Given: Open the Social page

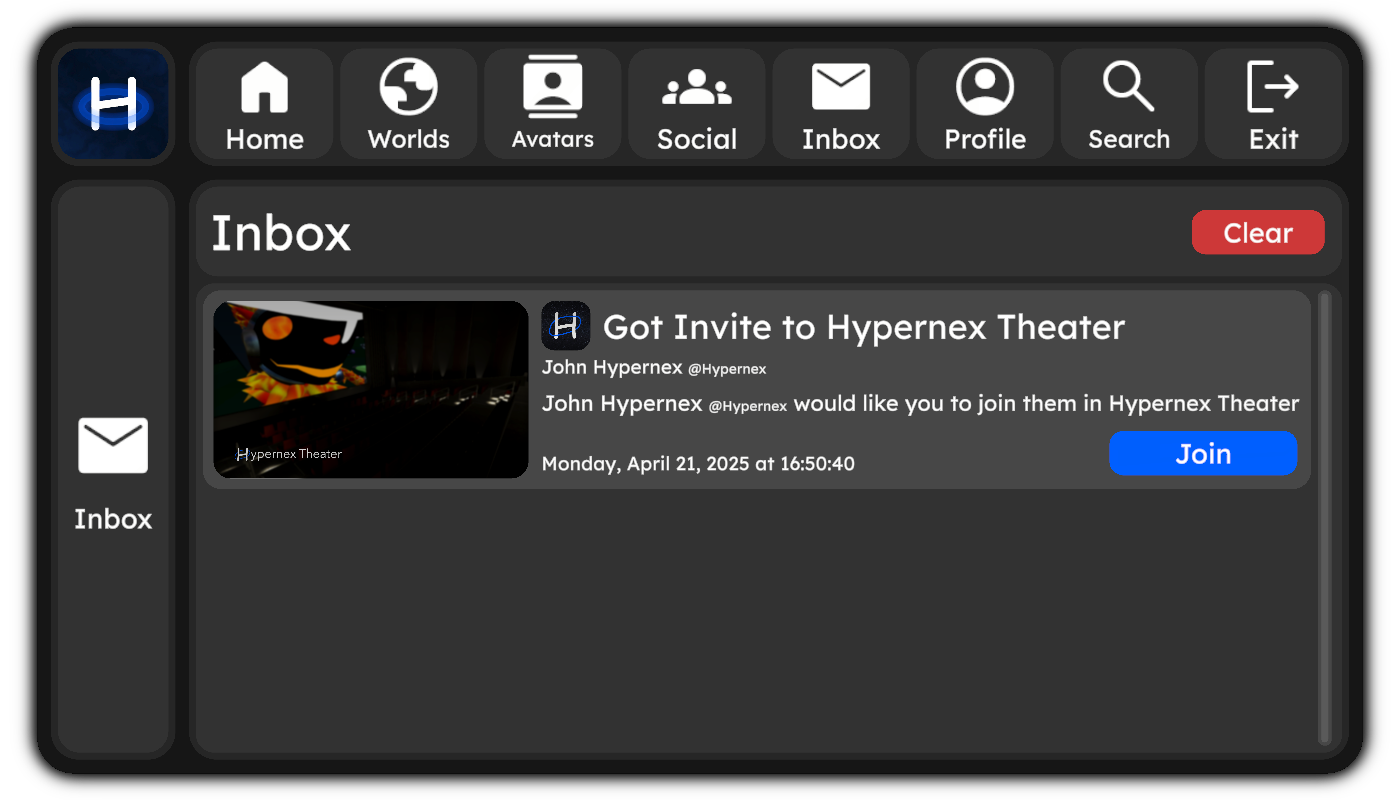Looking at the screenshot, I should pos(696,104).
